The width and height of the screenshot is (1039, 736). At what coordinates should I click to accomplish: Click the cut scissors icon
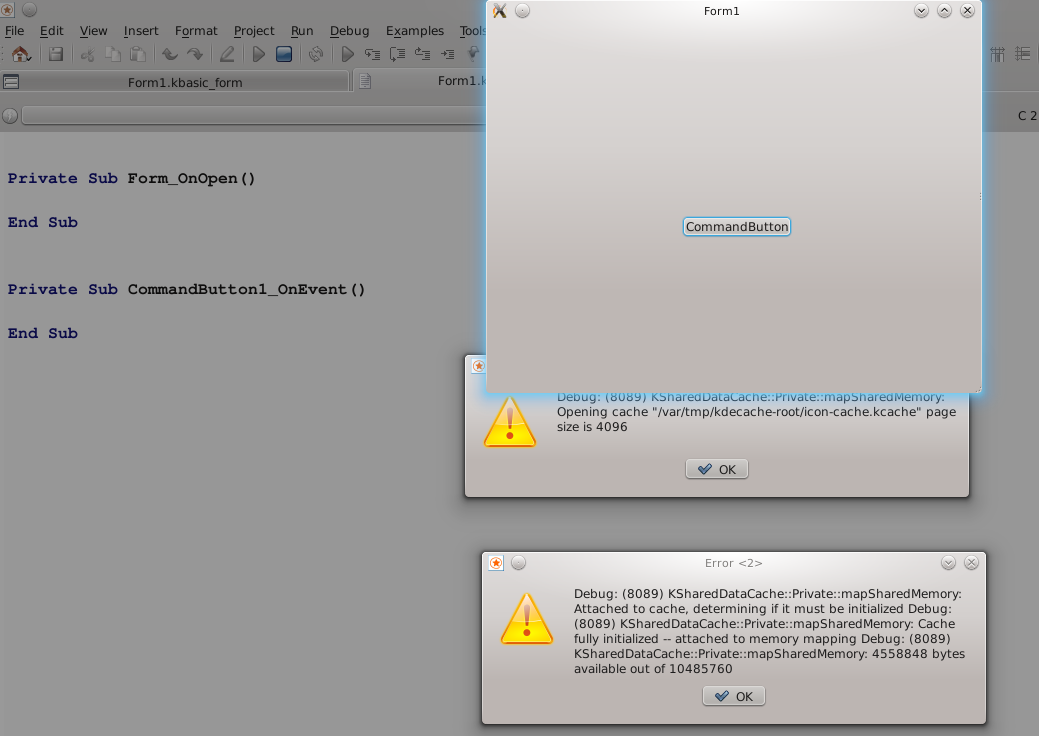coord(88,54)
